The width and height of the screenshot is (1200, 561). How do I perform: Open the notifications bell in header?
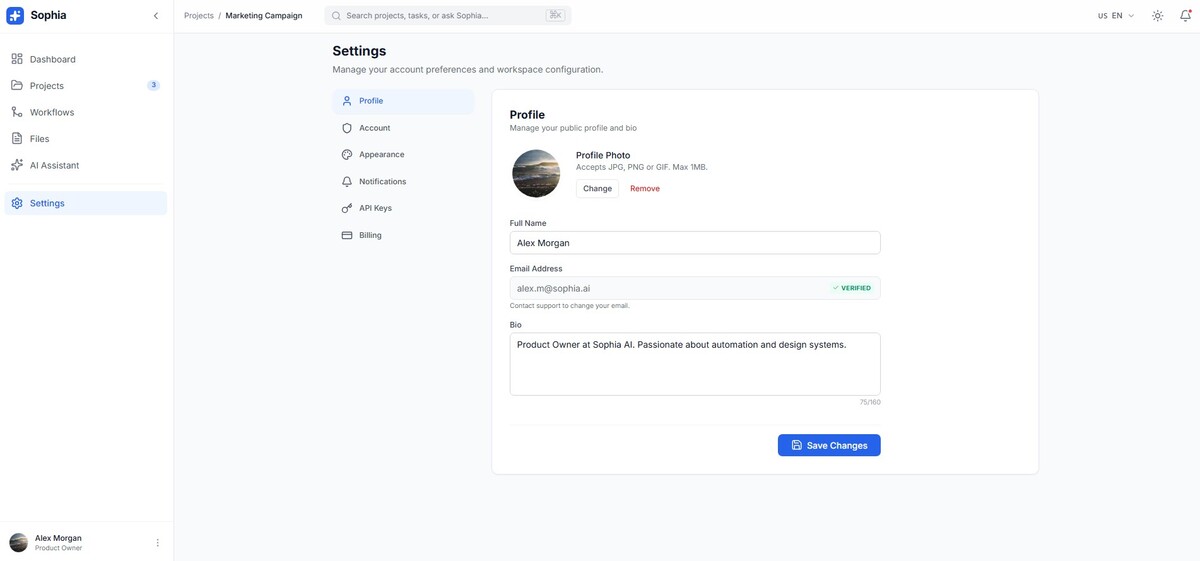coord(1185,16)
